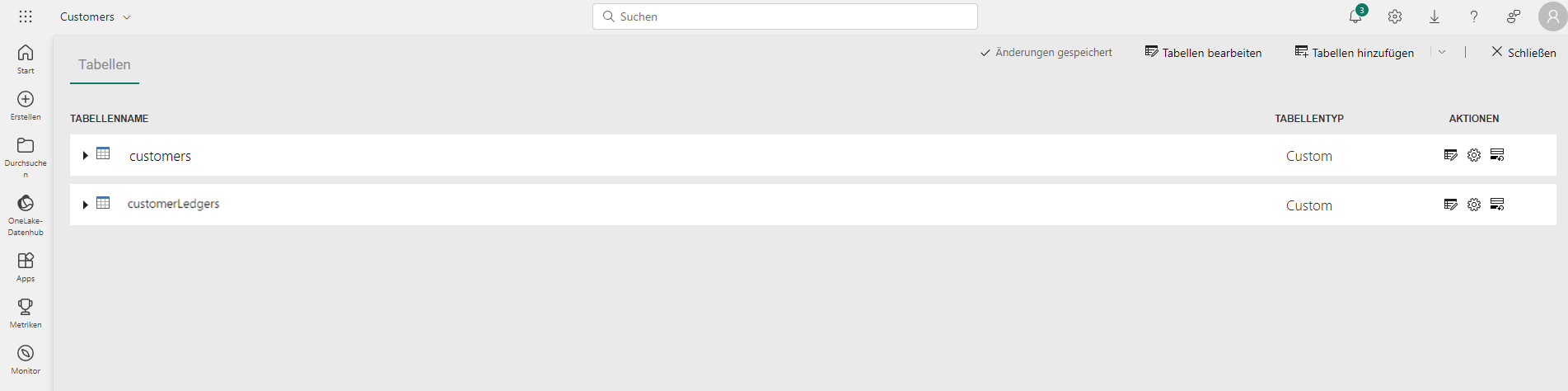Expand the customerLedgers table row
The width and height of the screenshot is (1568, 391).
pos(85,205)
